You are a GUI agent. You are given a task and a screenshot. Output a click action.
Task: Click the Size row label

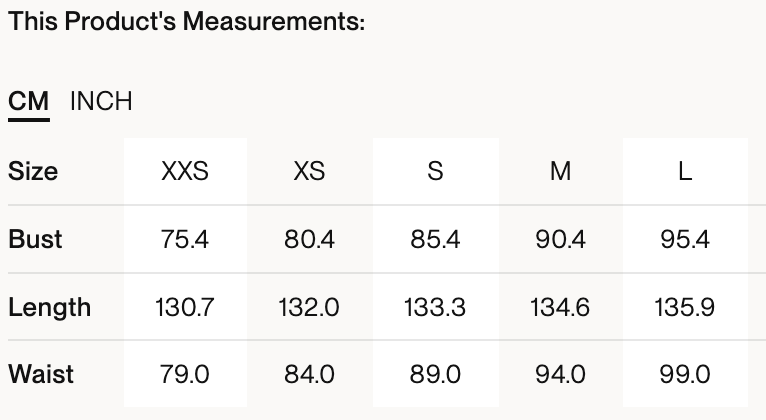coord(33,171)
